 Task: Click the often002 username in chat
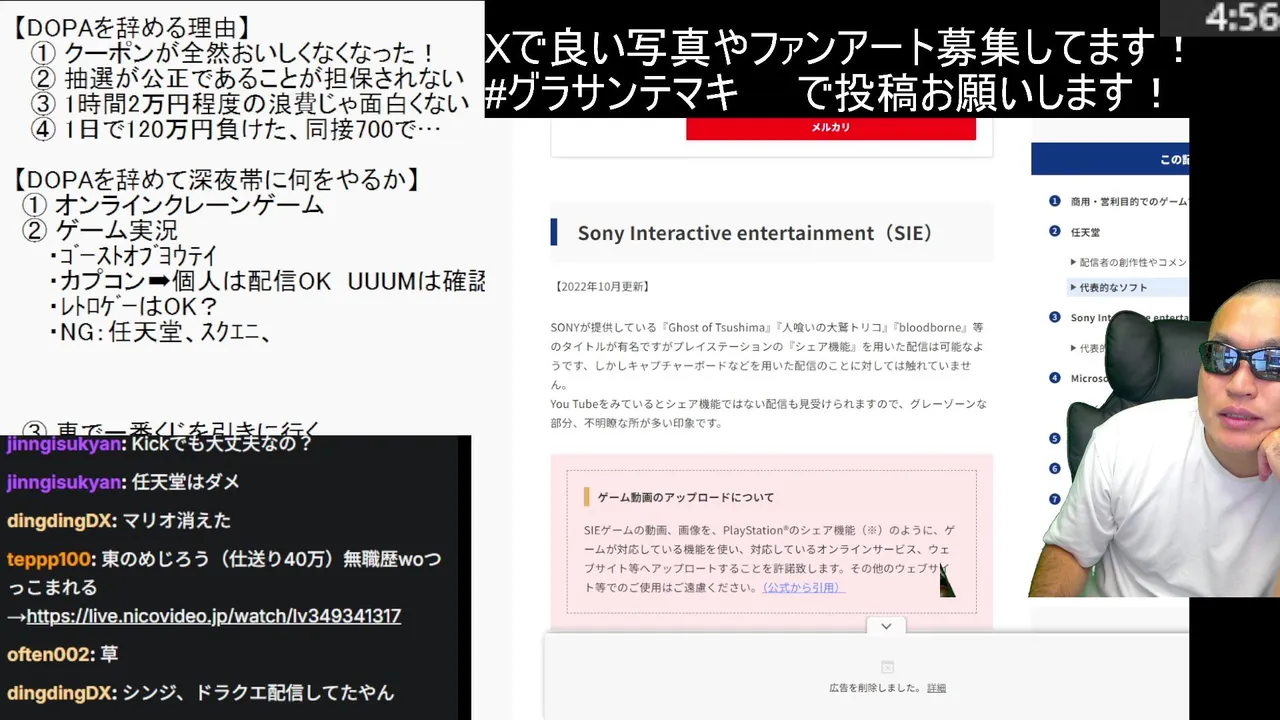tap(49, 654)
